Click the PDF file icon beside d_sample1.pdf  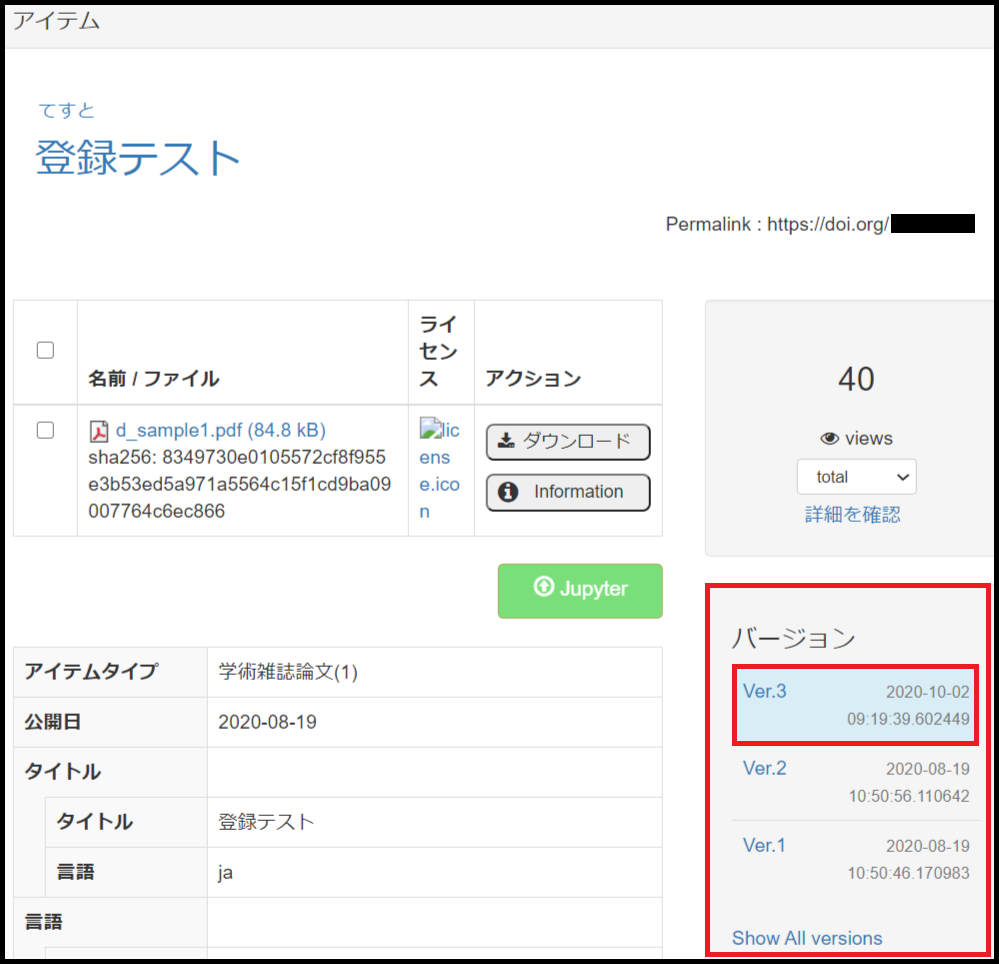99,431
